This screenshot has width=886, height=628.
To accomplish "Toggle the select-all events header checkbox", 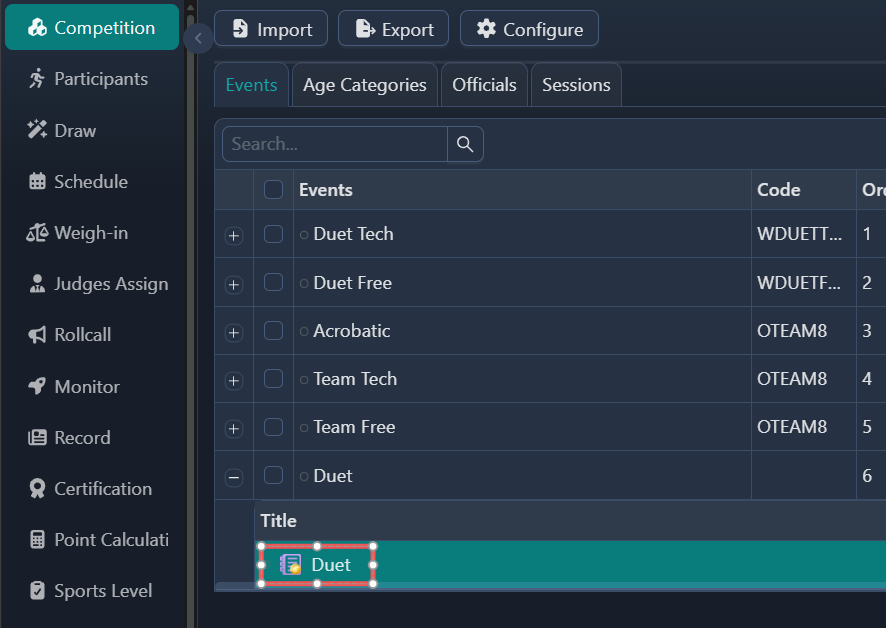I will (x=273, y=189).
